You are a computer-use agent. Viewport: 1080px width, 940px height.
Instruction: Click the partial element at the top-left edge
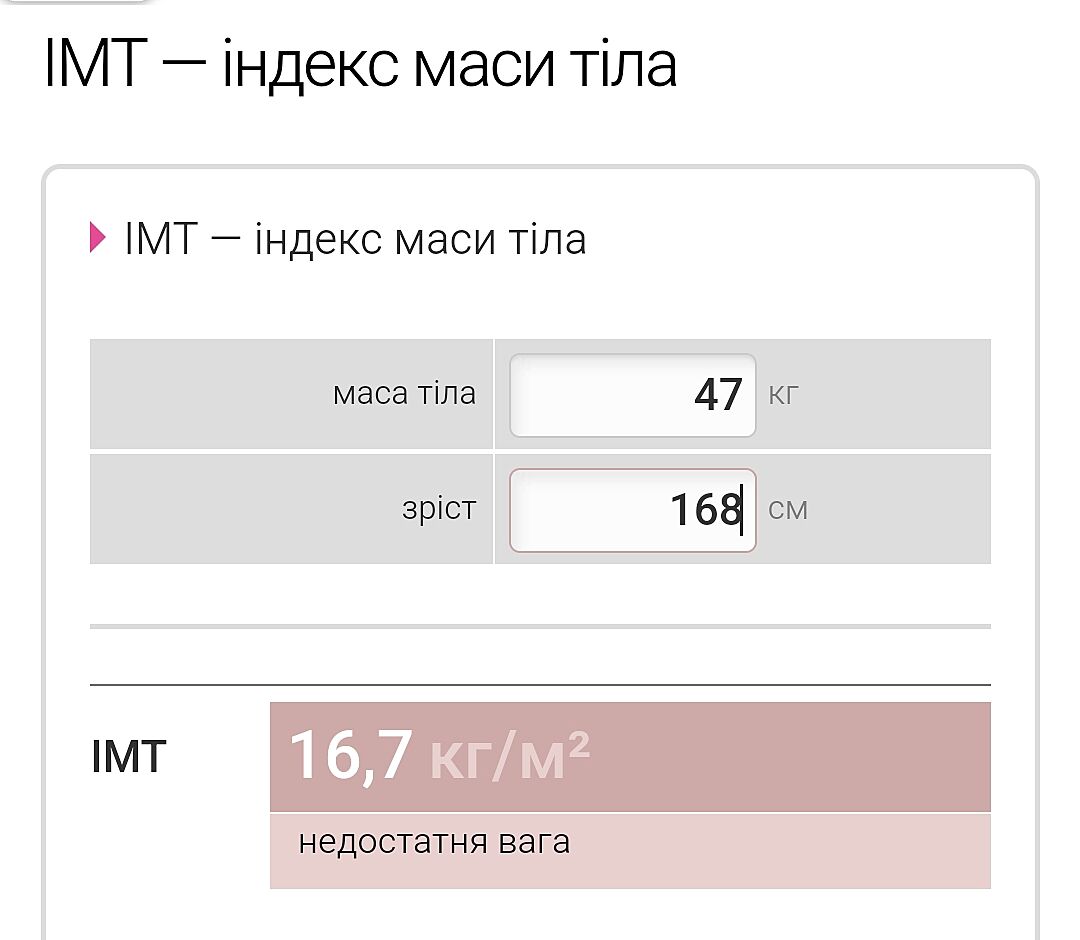pyautogui.click(x=75, y=3)
